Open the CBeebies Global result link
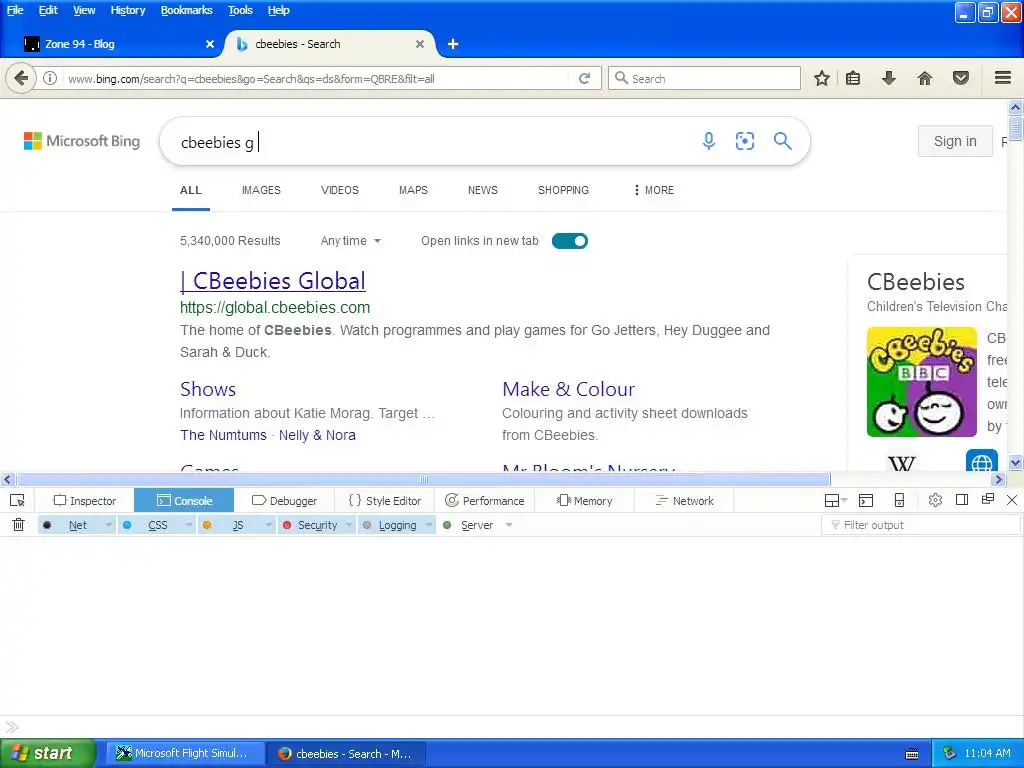Image resolution: width=1024 pixels, height=768 pixels. 273,281
